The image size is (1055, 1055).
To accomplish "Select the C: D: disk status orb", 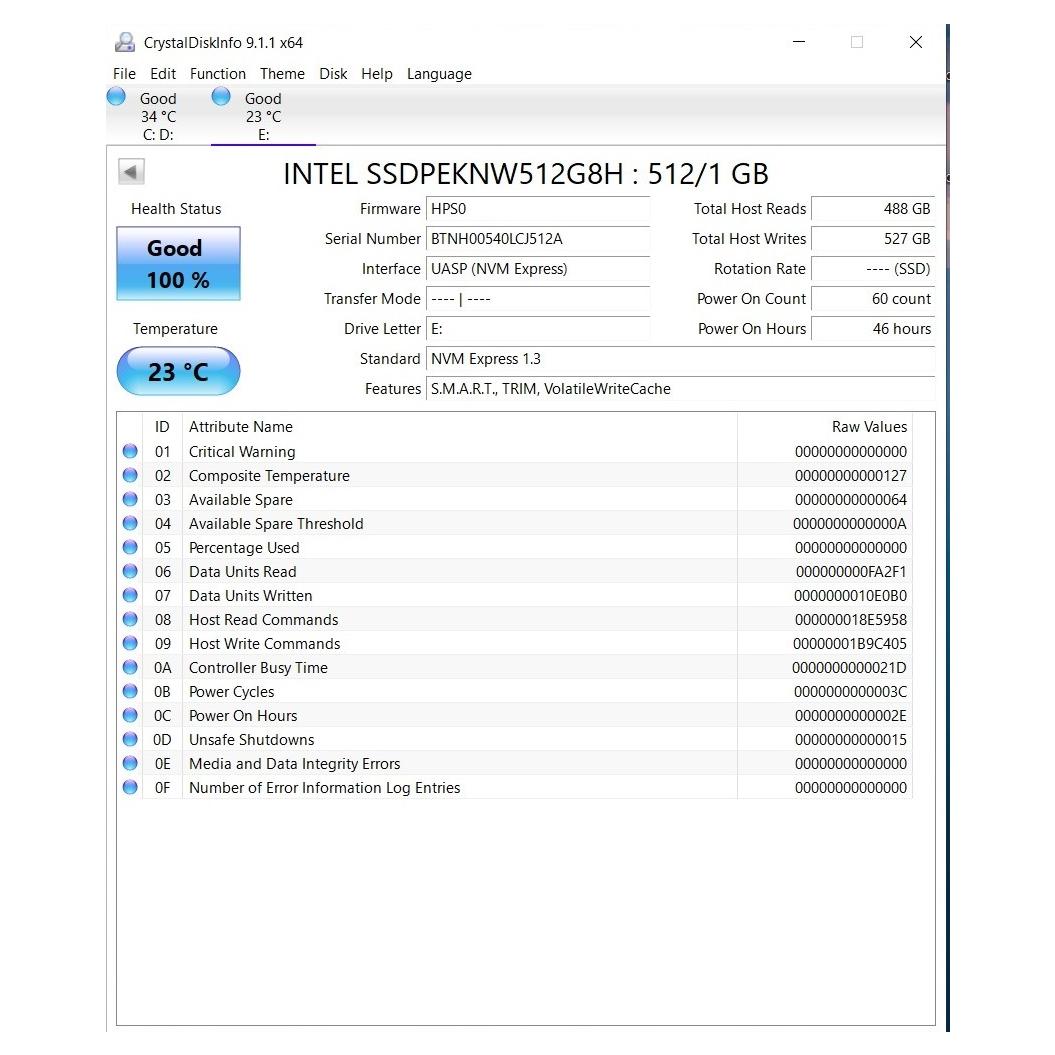I will pyautogui.click(x=117, y=97).
